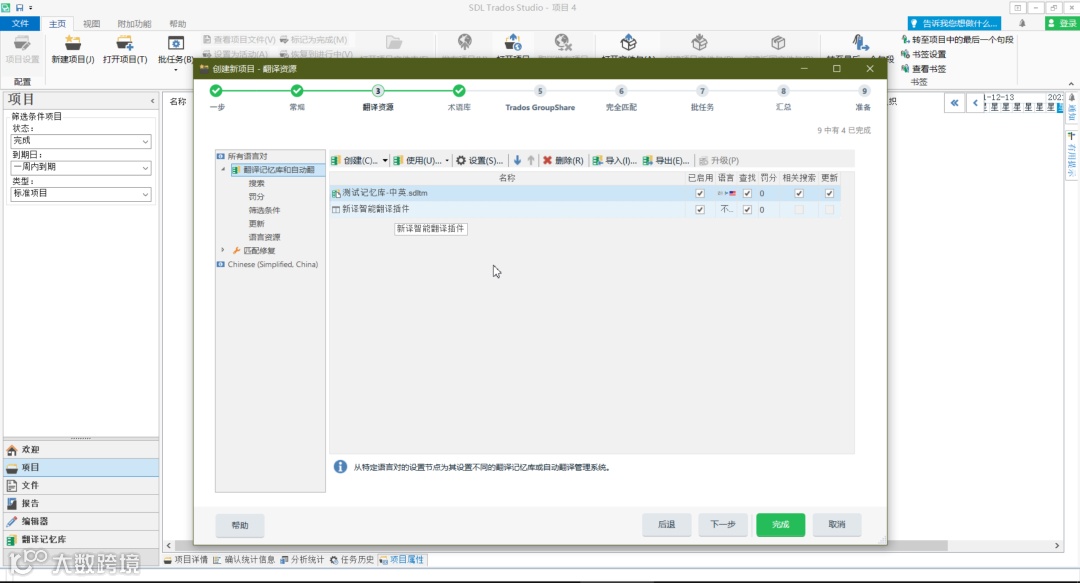Click the double-left arrow in the calendar header
The image size is (1080, 583).
[954, 103]
